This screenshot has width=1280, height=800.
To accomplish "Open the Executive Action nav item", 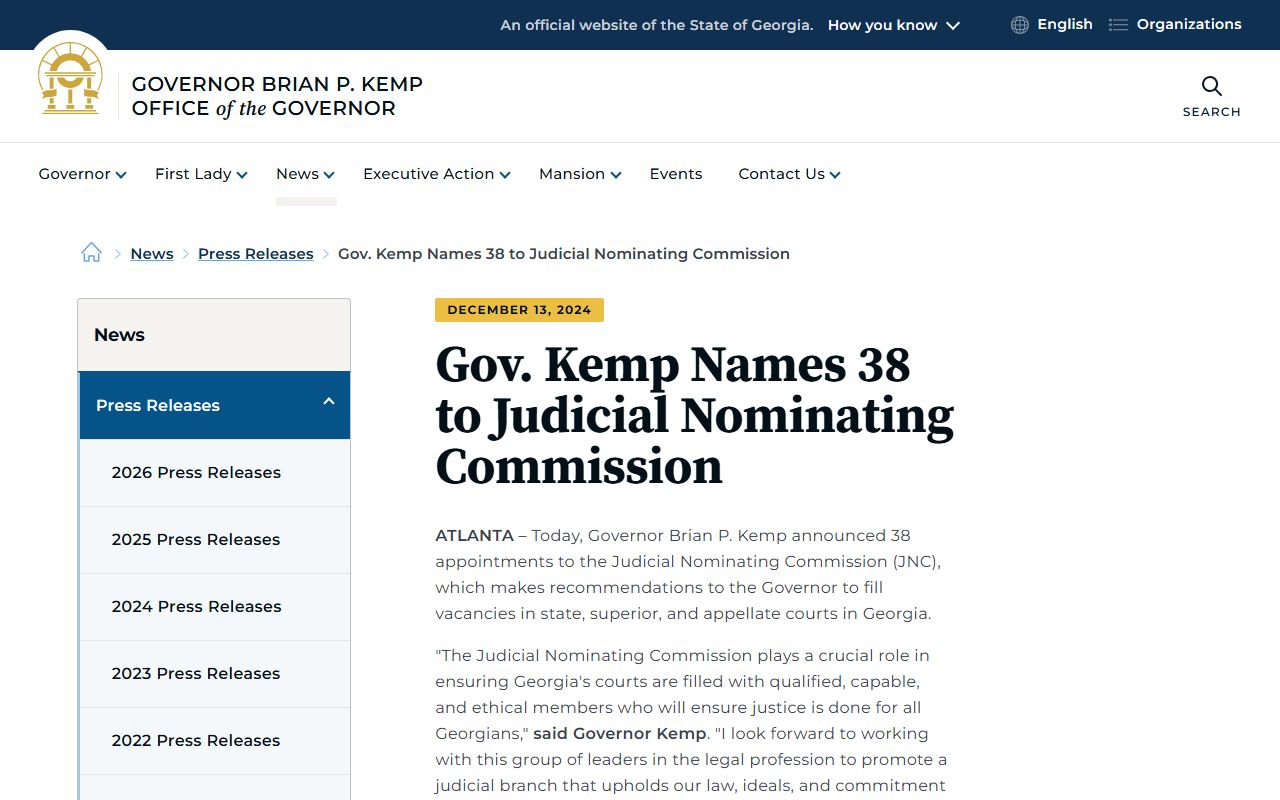I will (x=428, y=174).
